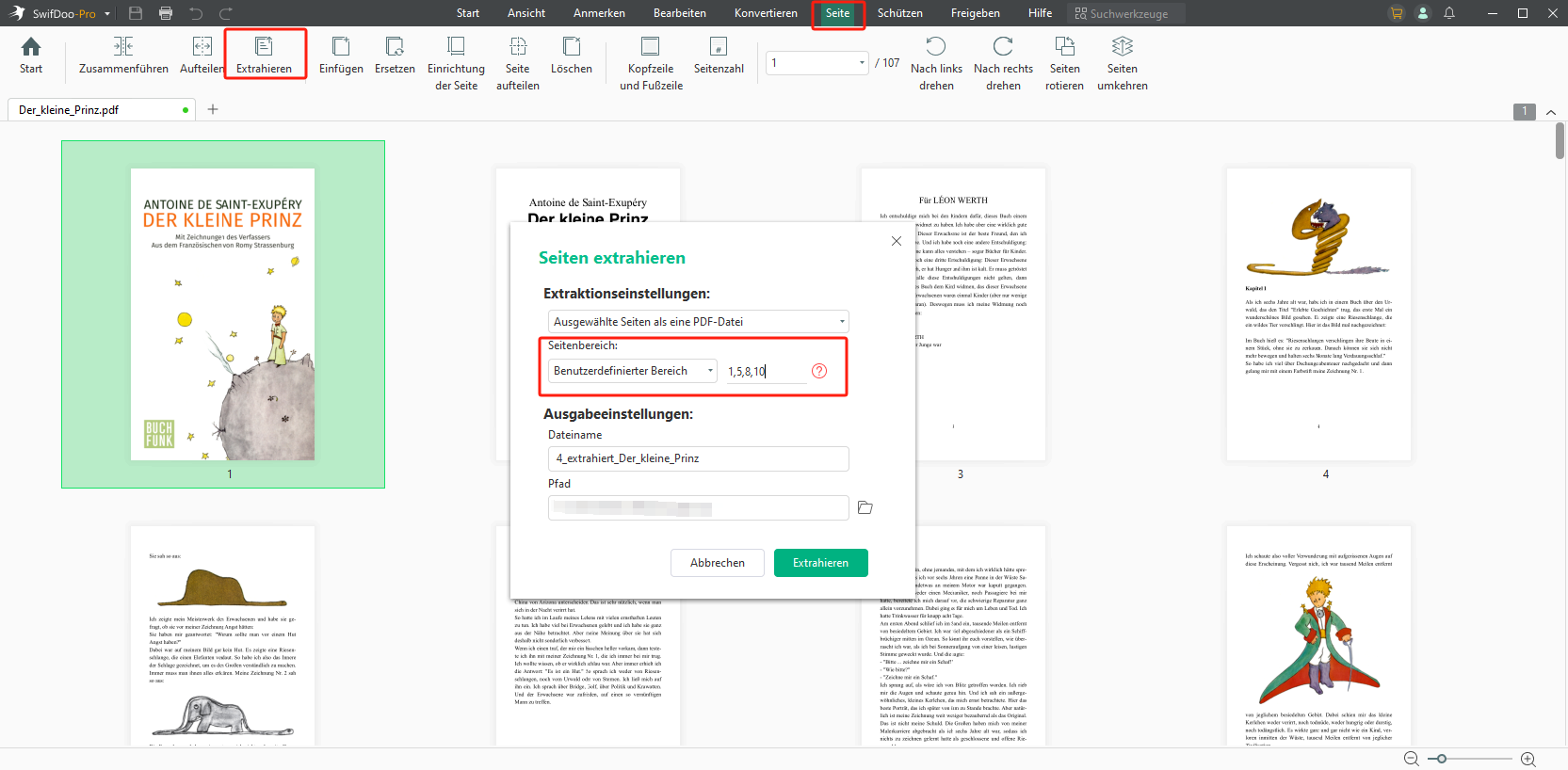Open the Start menu tab

(x=468, y=13)
